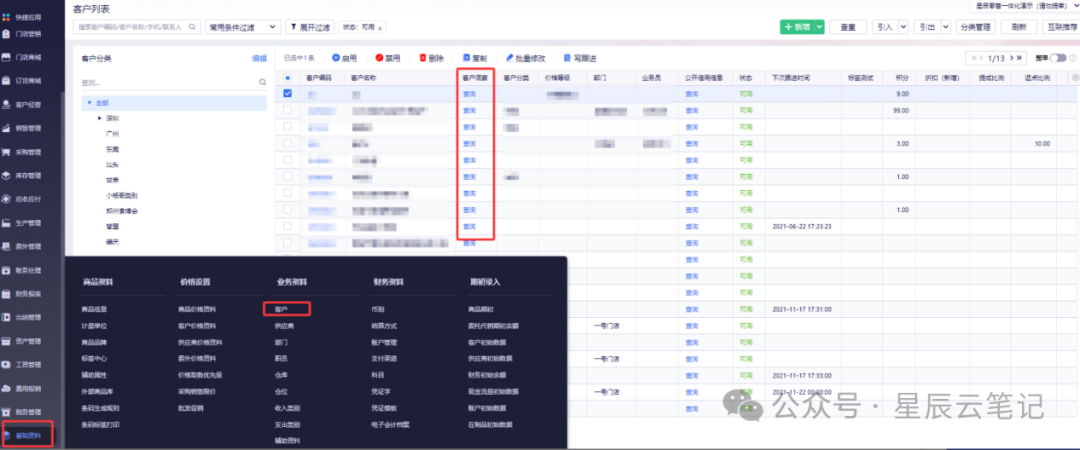The image size is (1080, 450).
Task: Click the 分类管理 button
Action: [x=975, y=27]
